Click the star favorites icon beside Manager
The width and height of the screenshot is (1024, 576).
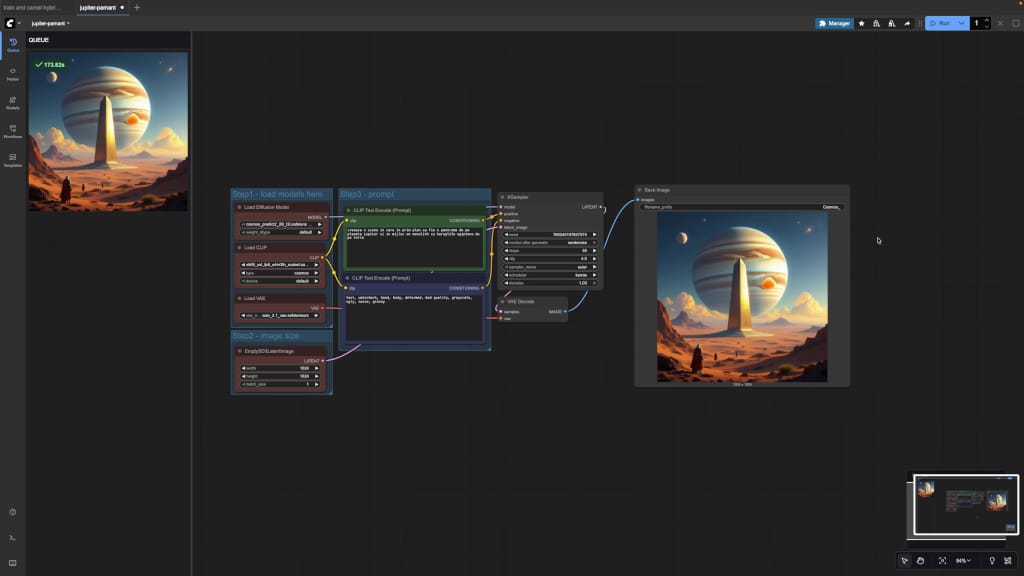pos(862,23)
